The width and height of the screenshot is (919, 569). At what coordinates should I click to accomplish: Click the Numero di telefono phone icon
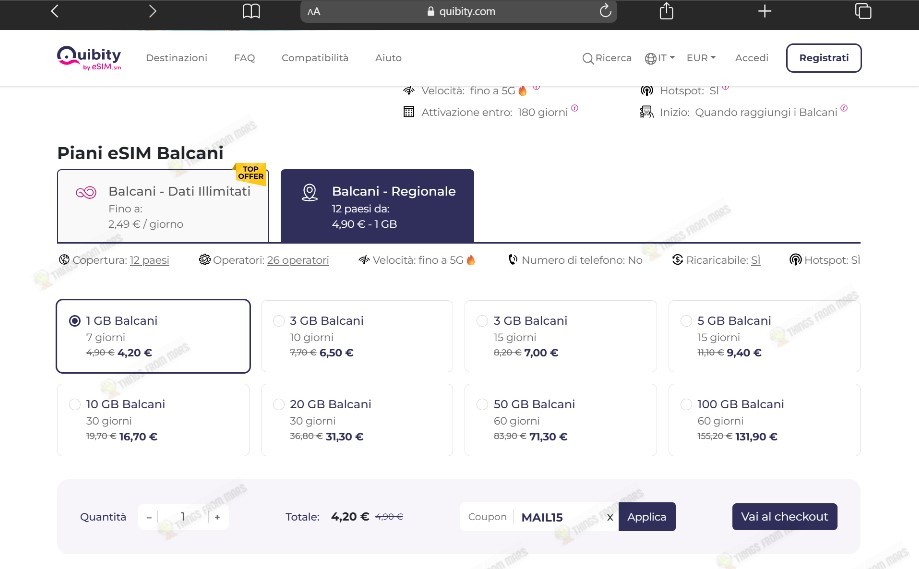513,260
